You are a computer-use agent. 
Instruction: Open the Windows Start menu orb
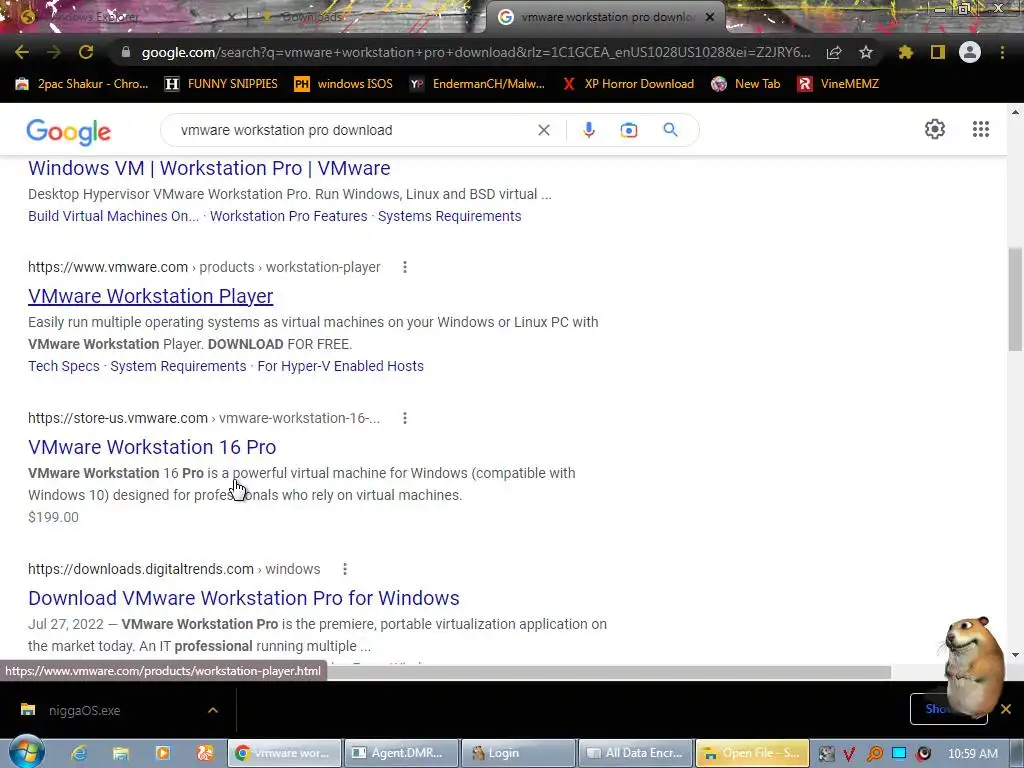point(26,752)
